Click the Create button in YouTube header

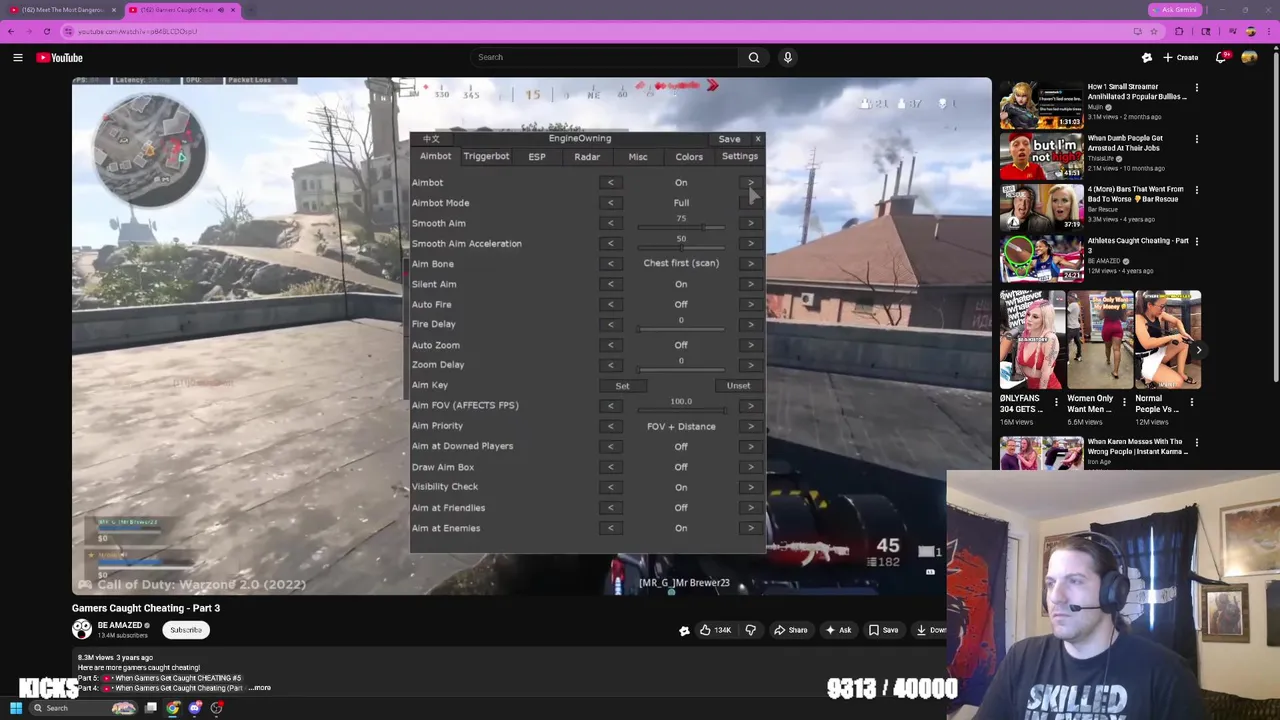point(1180,57)
